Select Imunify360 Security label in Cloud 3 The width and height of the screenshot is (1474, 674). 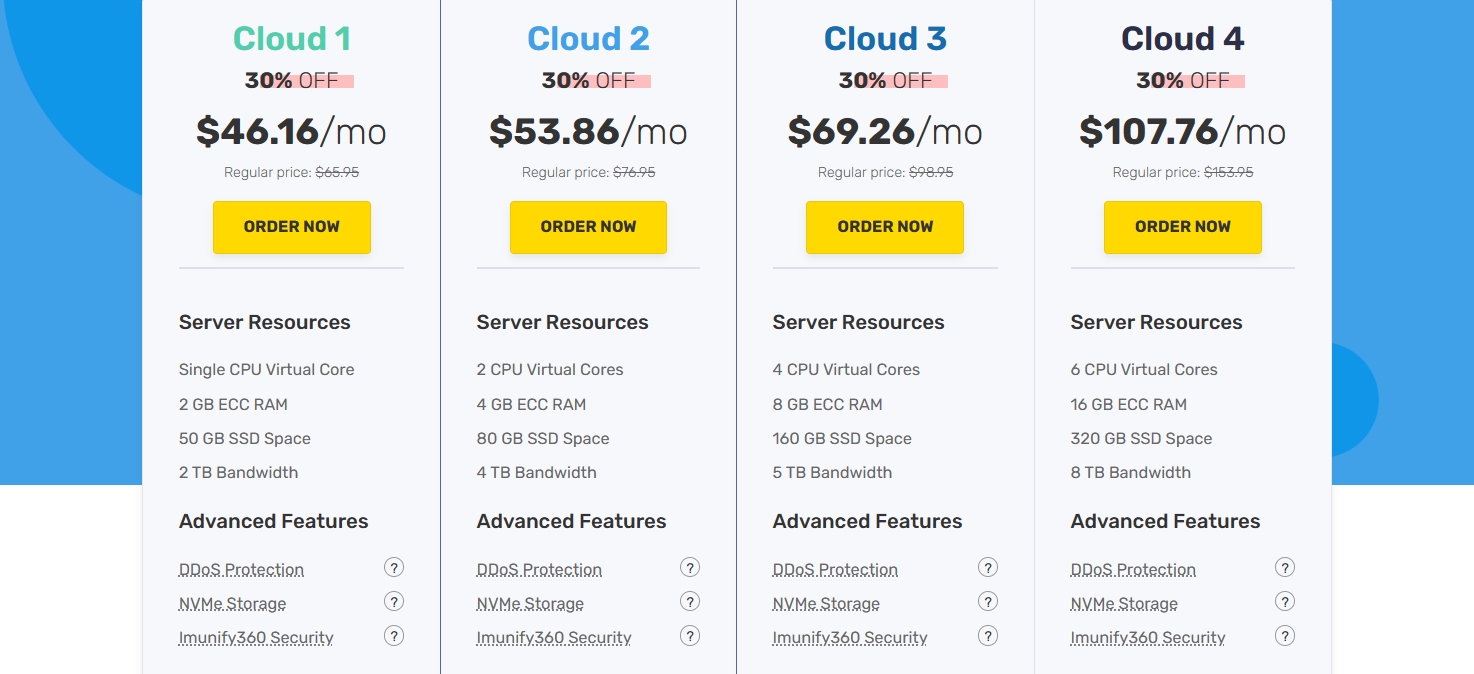pyautogui.click(x=850, y=638)
